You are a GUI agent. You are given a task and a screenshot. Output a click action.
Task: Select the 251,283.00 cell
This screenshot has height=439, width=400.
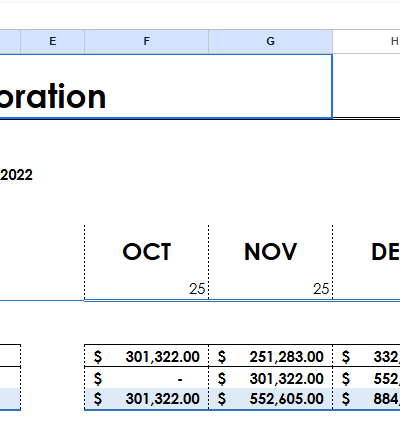[270, 356]
